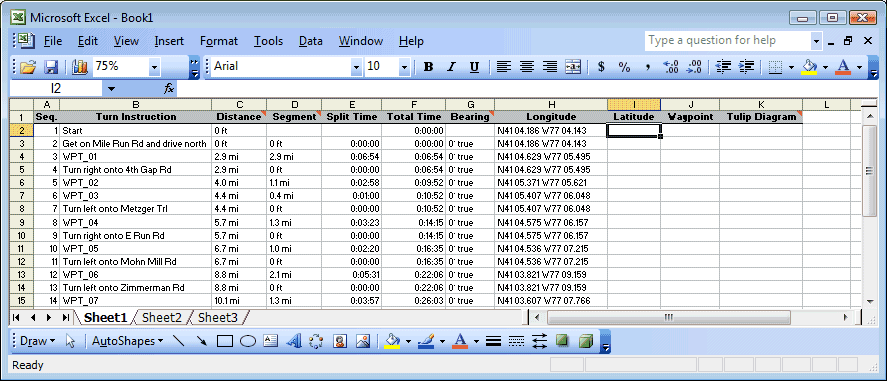
Task: Center cell text
Action: 527,67
